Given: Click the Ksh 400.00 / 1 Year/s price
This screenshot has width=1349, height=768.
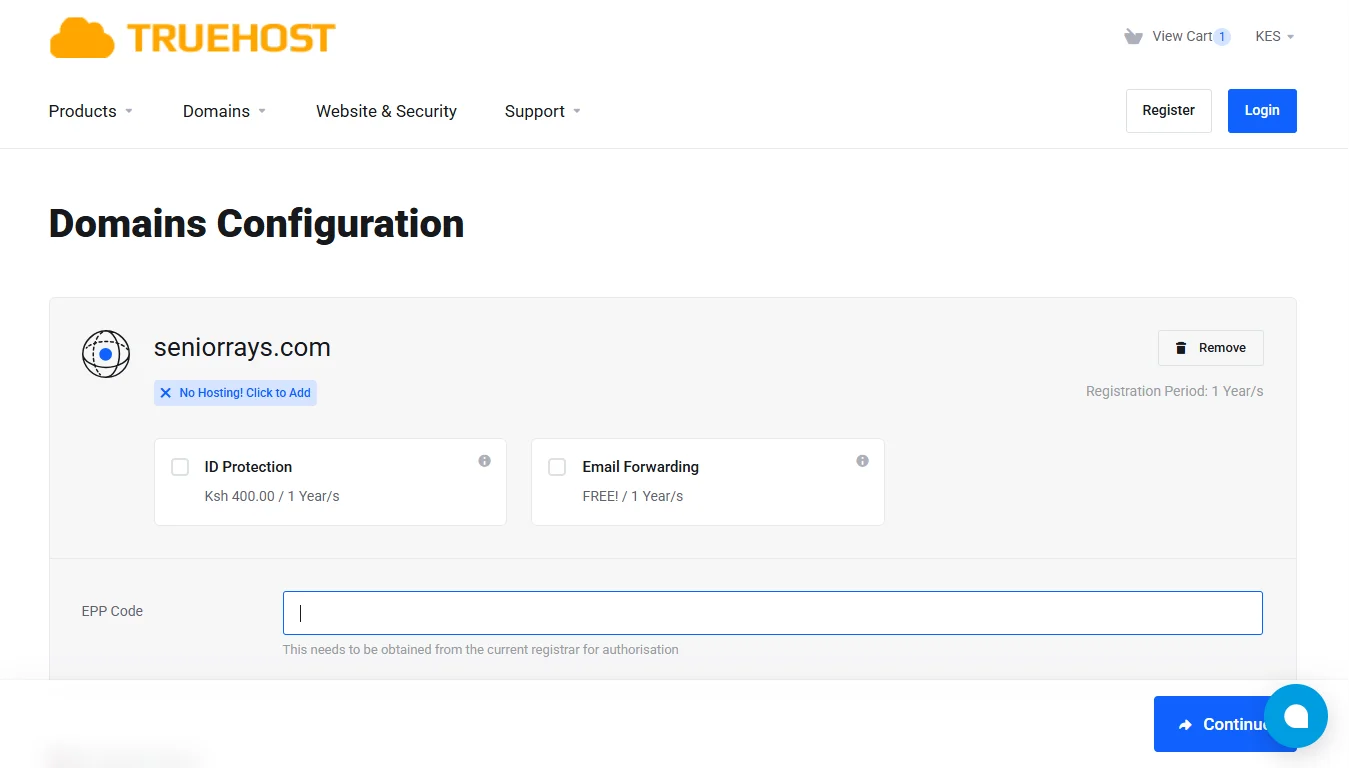Looking at the screenshot, I should (x=272, y=496).
